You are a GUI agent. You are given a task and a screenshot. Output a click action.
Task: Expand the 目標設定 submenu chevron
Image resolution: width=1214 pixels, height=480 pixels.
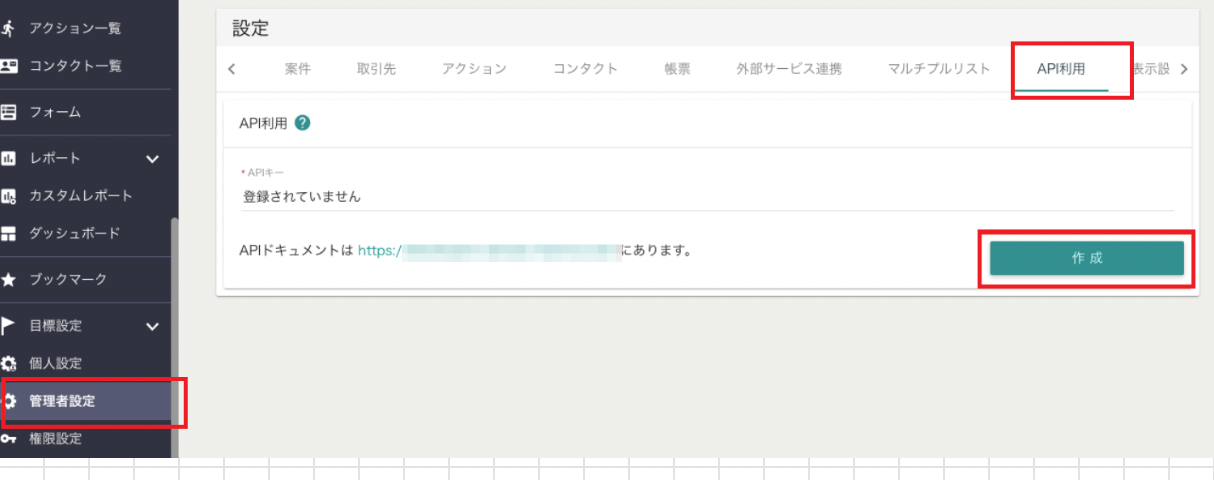(x=153, y=325)
